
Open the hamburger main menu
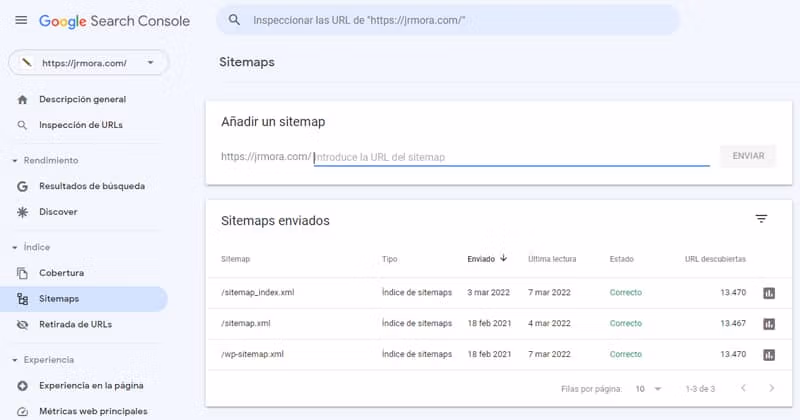coord(21,20)
